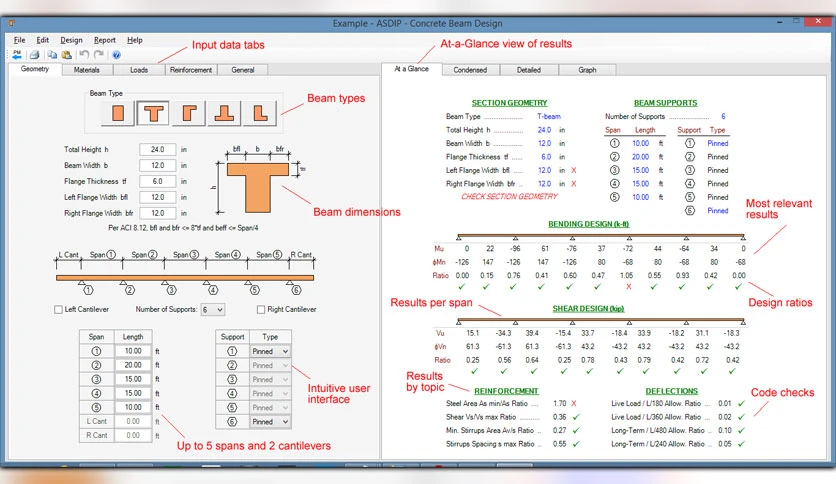
Task: Switch to the Materials tab
Action: click(87, 70)
